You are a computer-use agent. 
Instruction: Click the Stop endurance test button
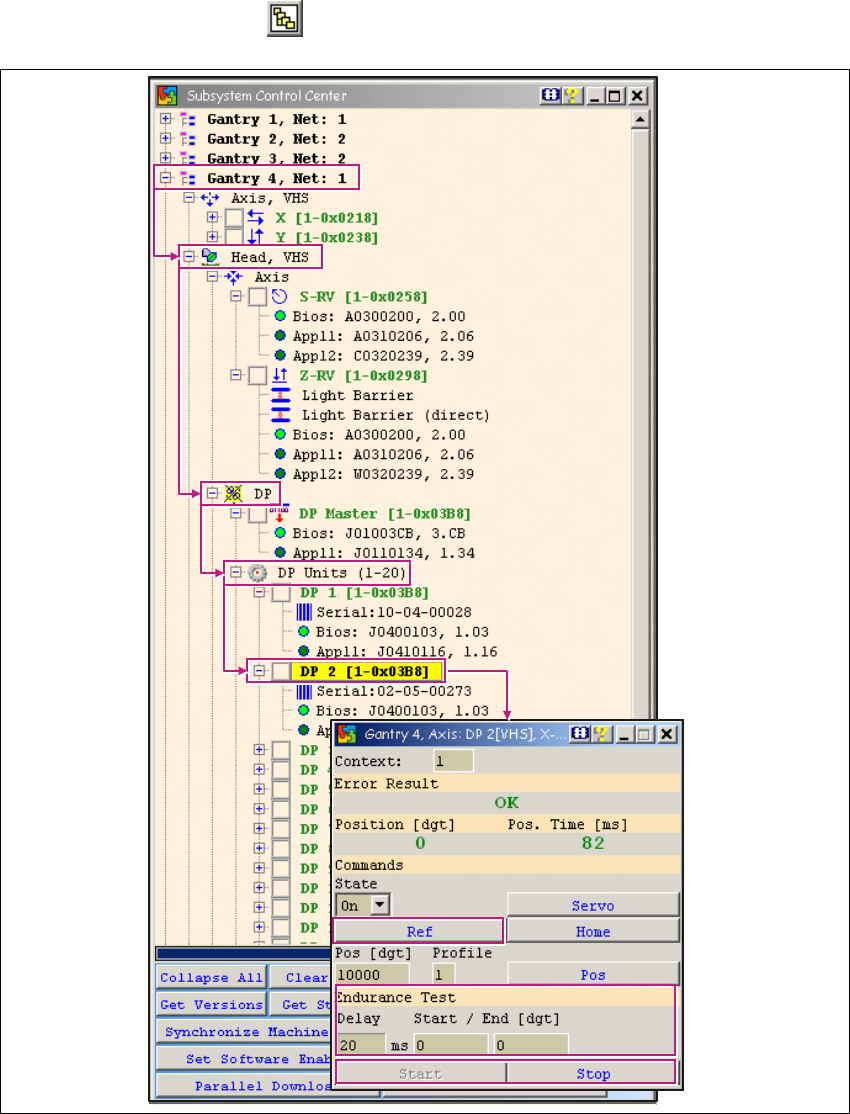(592, 1074)
